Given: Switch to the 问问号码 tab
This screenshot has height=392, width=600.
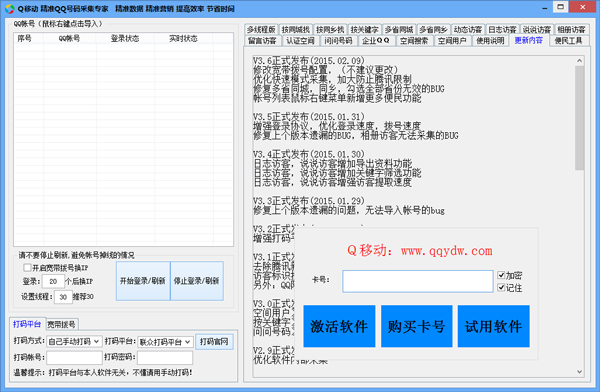Looking at the screenshot, I should click(338, 41).
